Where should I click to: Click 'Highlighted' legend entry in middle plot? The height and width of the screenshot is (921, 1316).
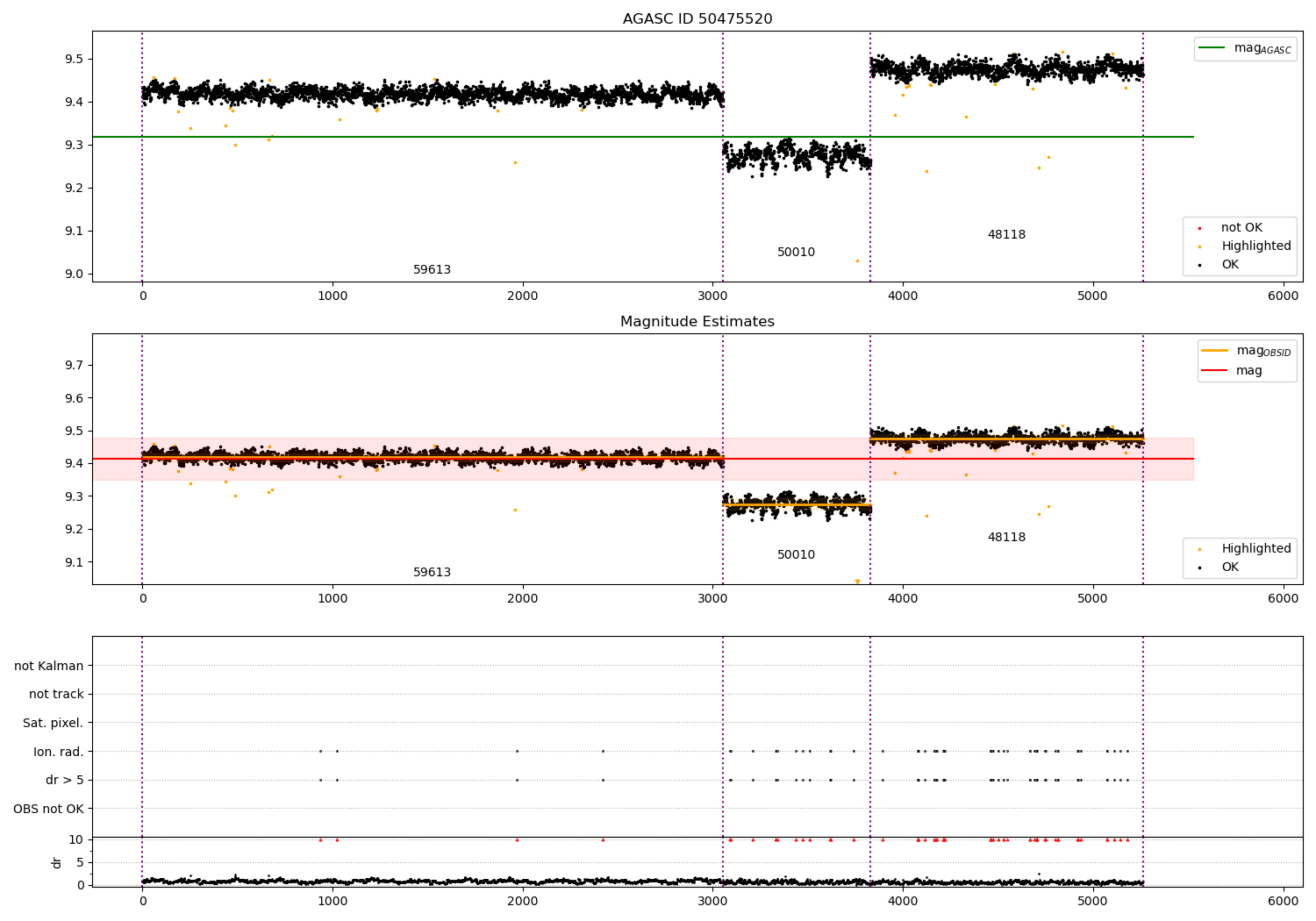1245,549
